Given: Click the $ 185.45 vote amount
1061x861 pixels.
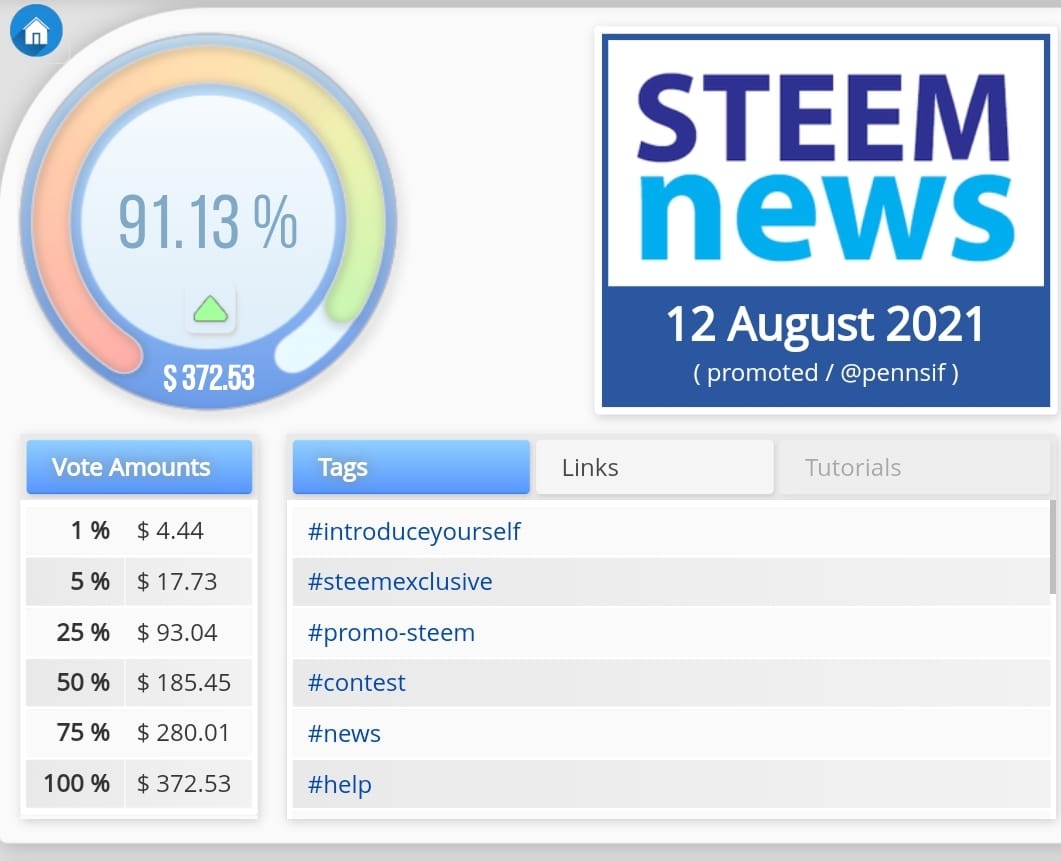Looking at the screenshot, I should coord(183,682).
